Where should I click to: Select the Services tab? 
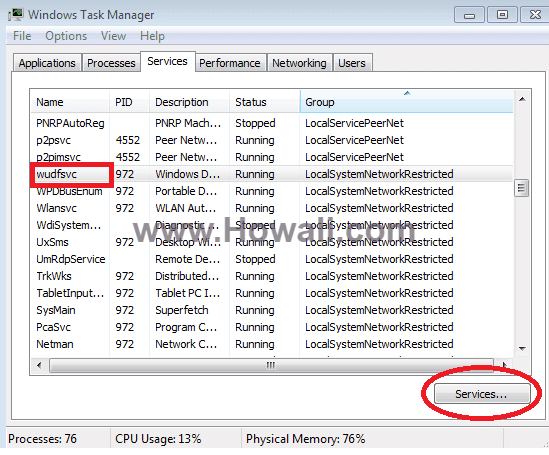pyautogui.click(x=167, y=61)
